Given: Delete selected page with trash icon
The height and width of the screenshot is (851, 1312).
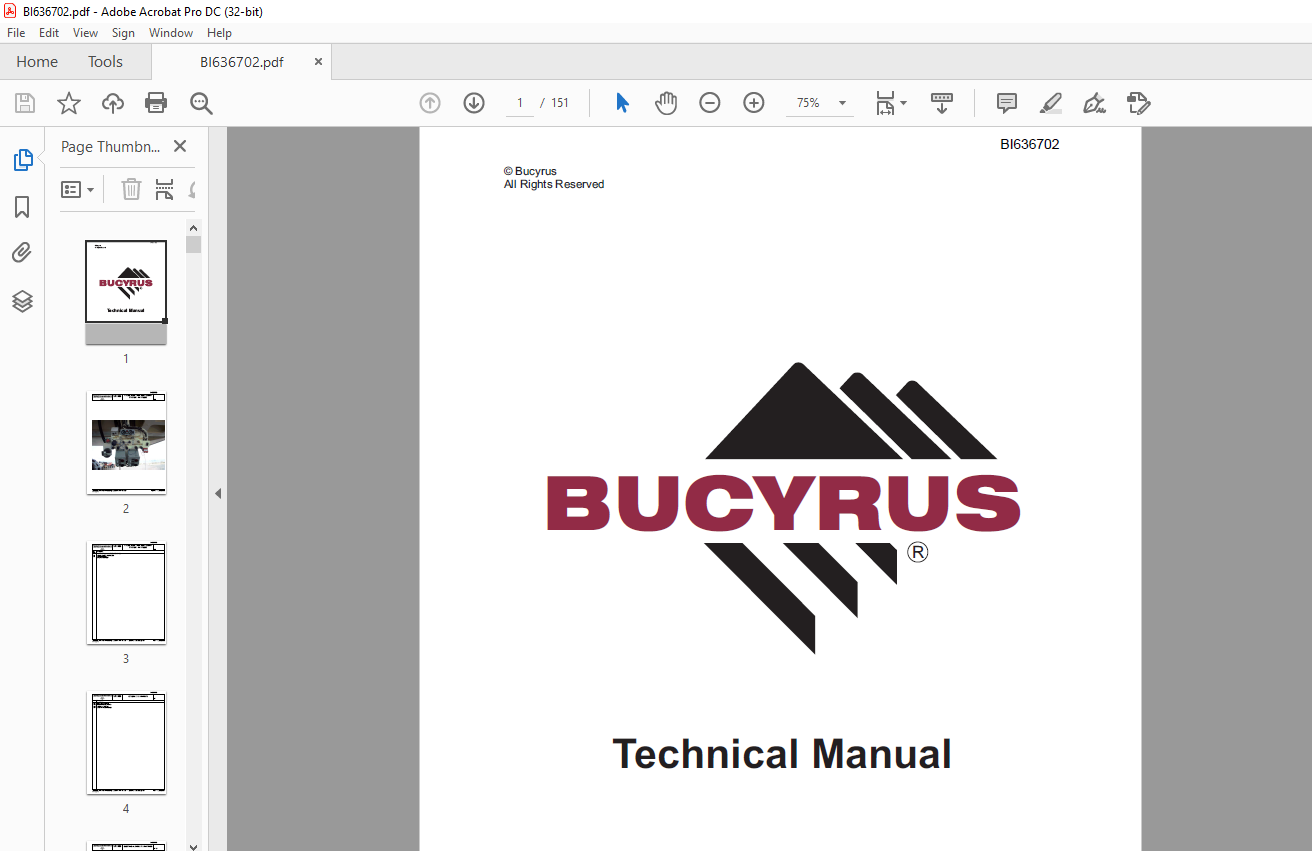Looking at the screenshot, I should coord(131,189).
